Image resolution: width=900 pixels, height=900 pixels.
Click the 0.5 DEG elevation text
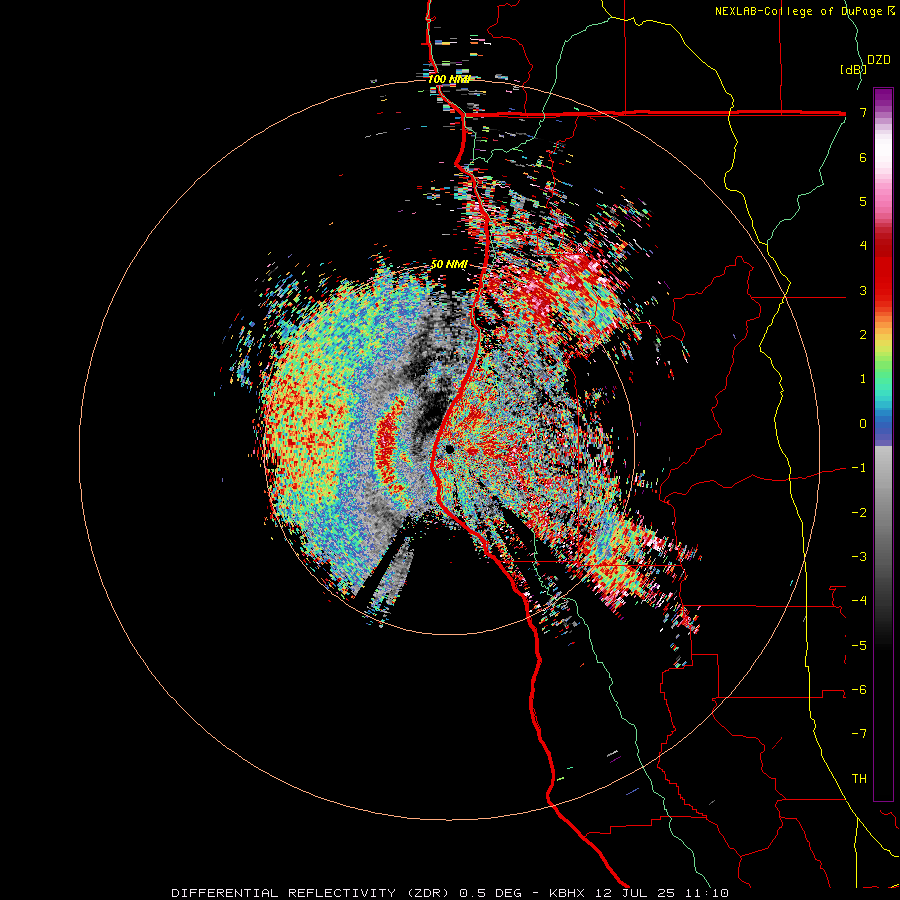point(490,893)
